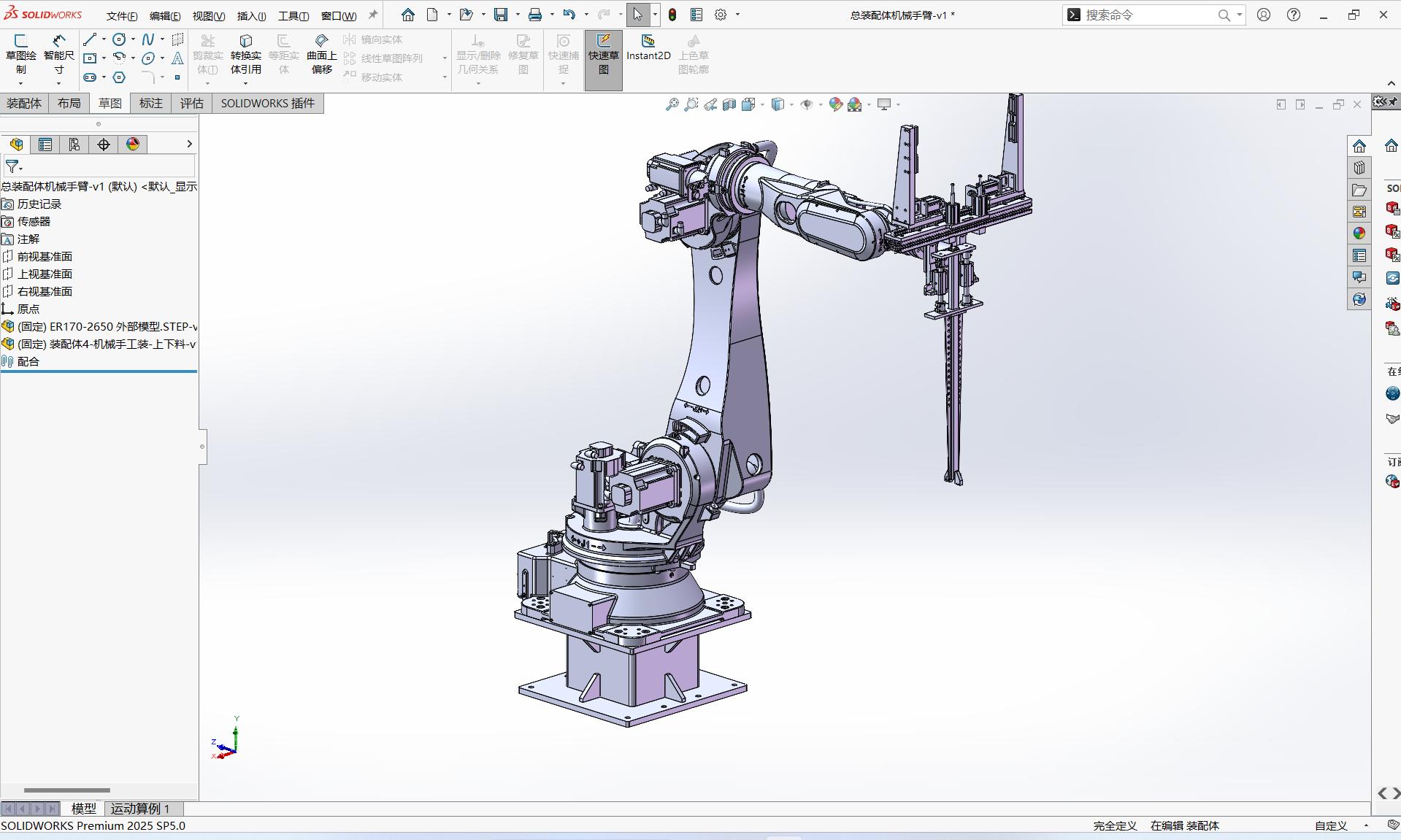1401x840 pixels.
Task: Select the Spline sketch tool
Action: 148,39
